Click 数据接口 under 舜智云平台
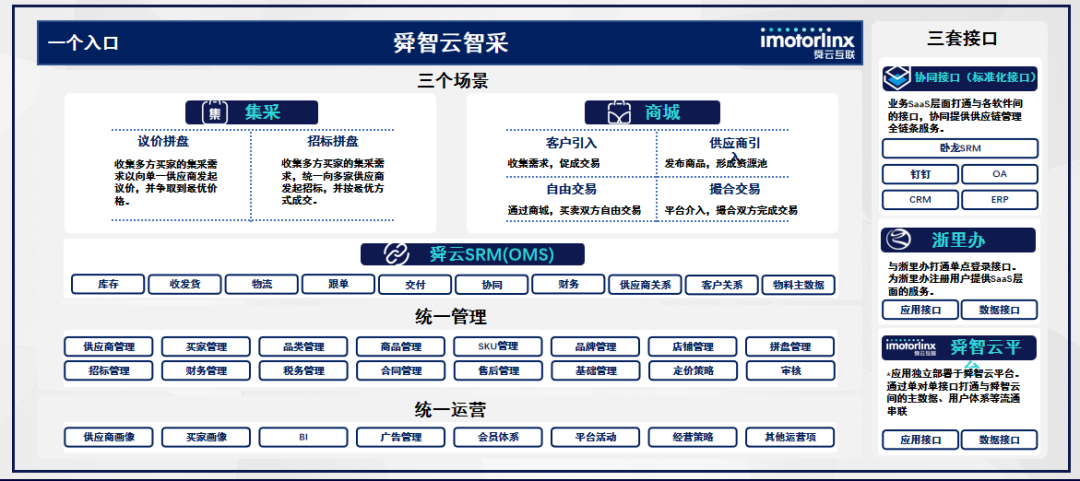The width and height of the screenshot is (1080, 481). 999,440
